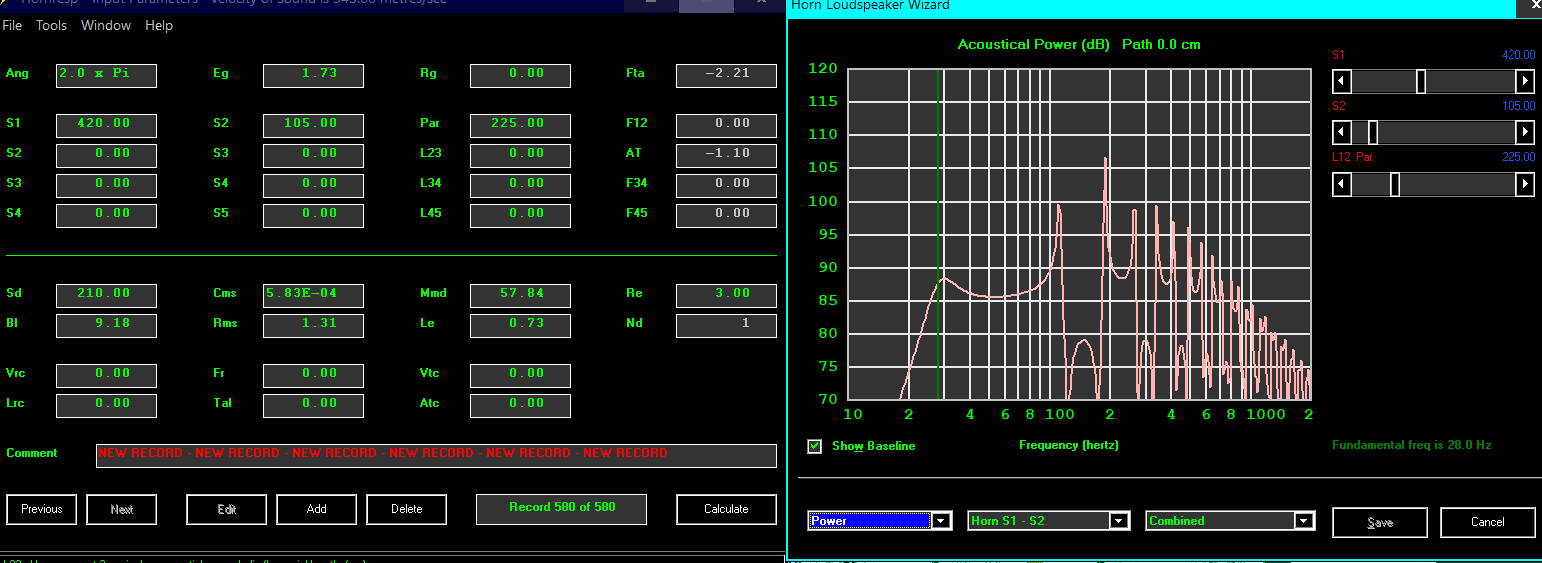Click the L12 Par slider left arrow

pyautogui.click(x=1343, y=184)
